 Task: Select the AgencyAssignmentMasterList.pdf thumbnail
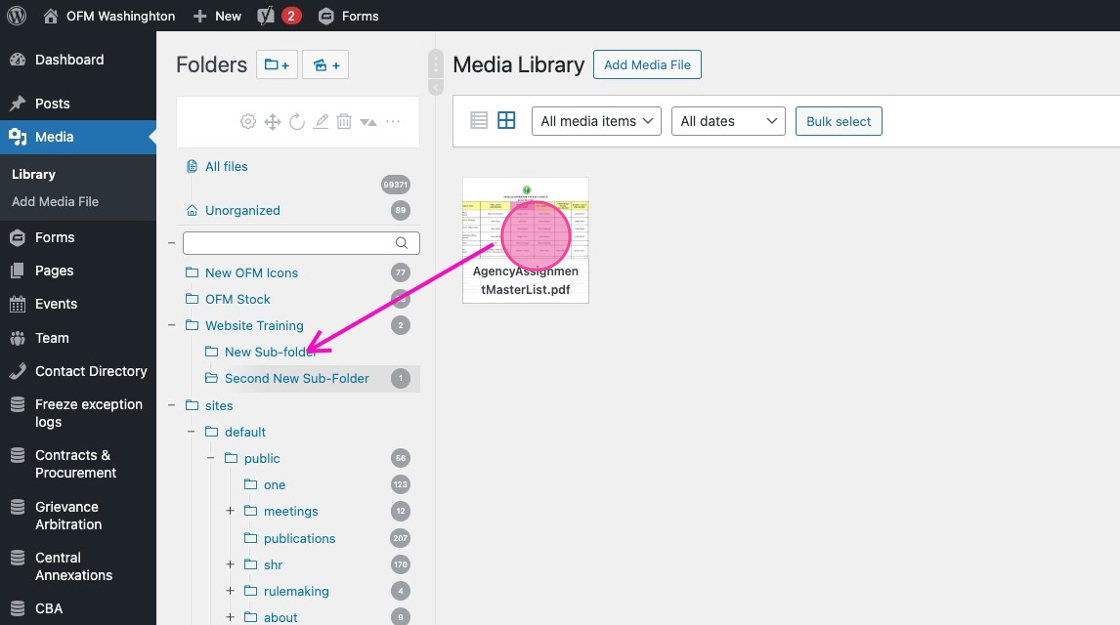(526, 240)
